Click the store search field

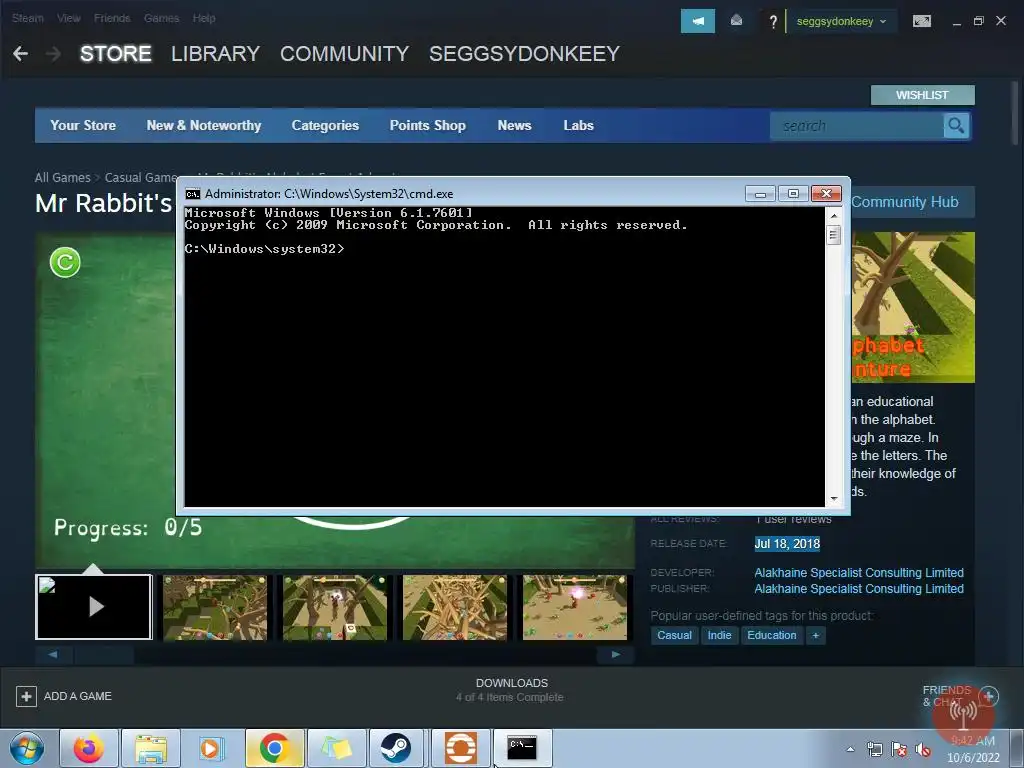(856, 125)
